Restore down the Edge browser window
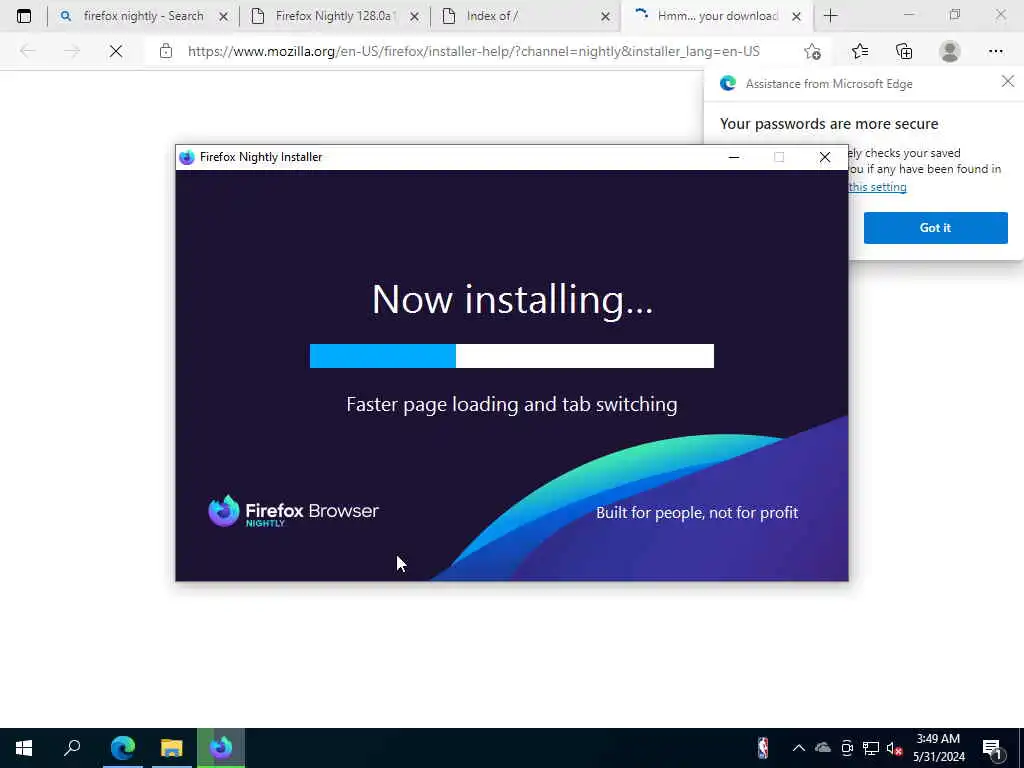Screen dimensions: 1024x768 955,16
